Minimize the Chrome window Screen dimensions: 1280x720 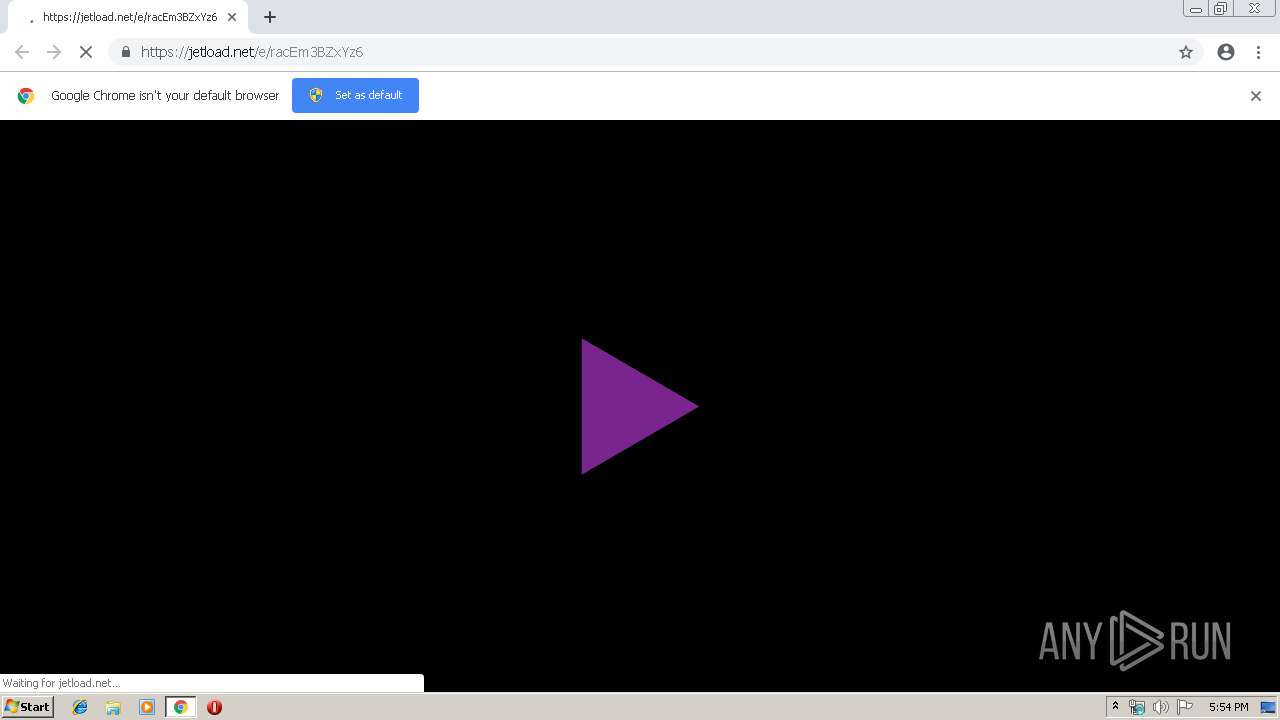1196,9
